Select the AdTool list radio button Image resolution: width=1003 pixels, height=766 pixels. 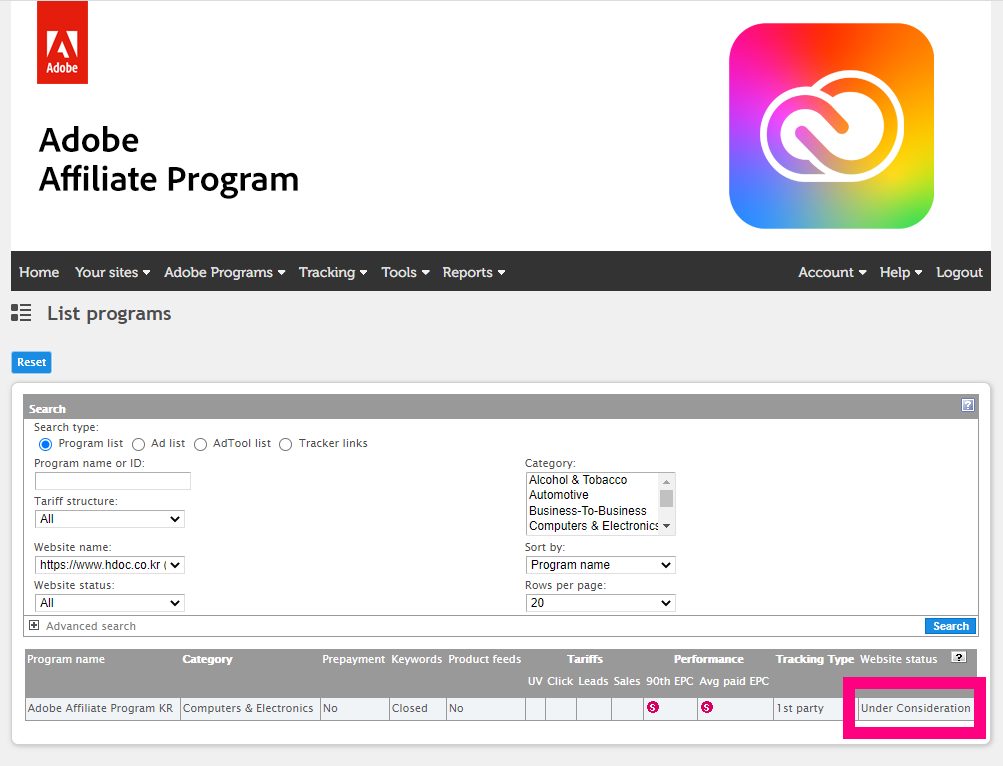pos(200,444)
